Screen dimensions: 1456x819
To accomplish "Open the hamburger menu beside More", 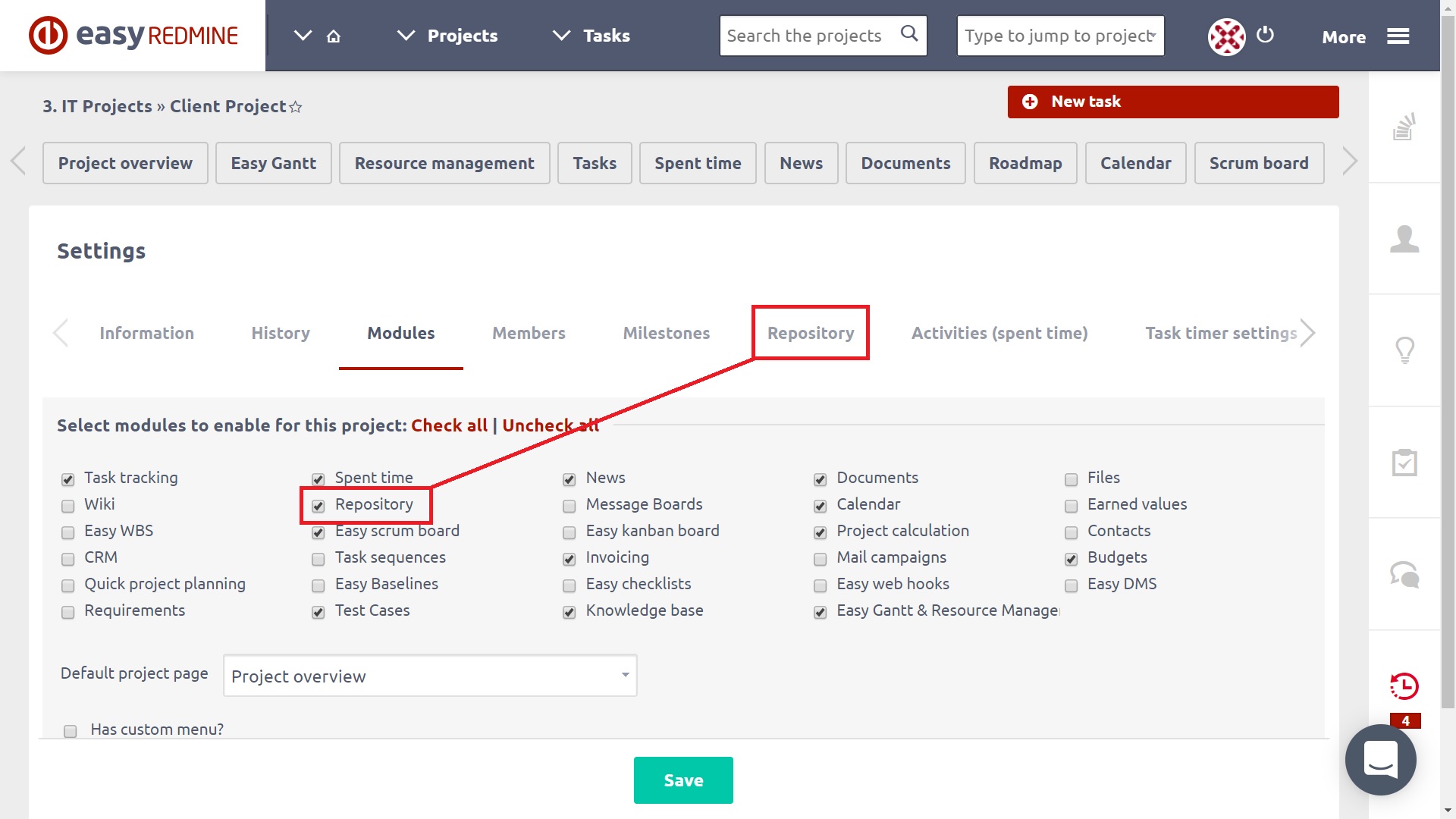I will [x=1398, y=36].
